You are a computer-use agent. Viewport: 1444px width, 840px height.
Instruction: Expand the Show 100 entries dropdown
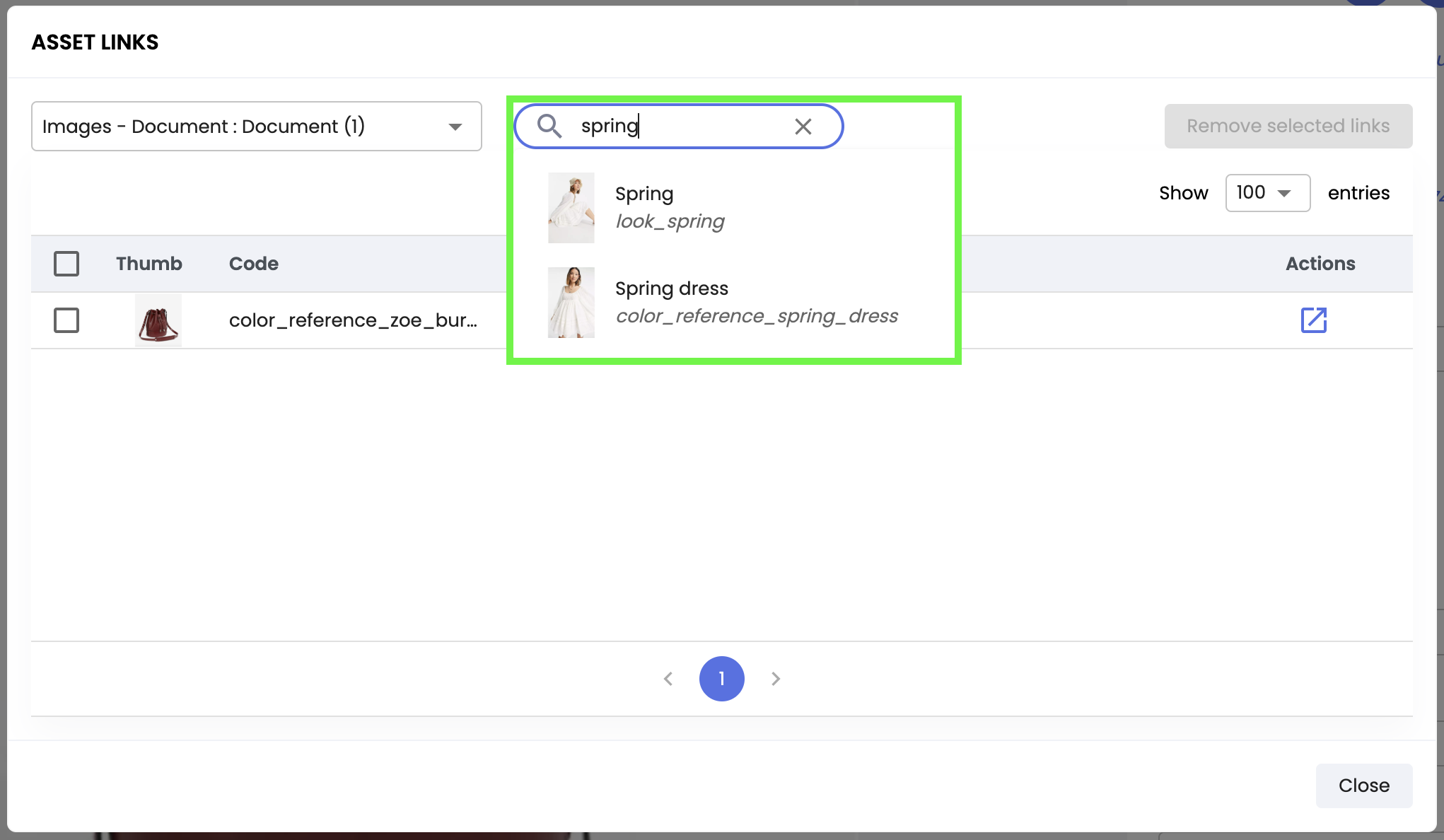(1267, 193)
